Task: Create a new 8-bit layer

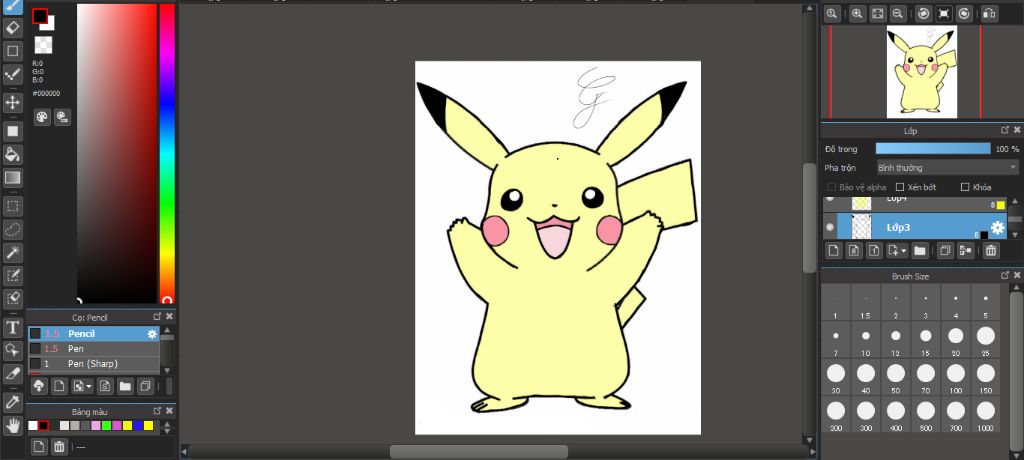Action: click(x=854, y=250)
